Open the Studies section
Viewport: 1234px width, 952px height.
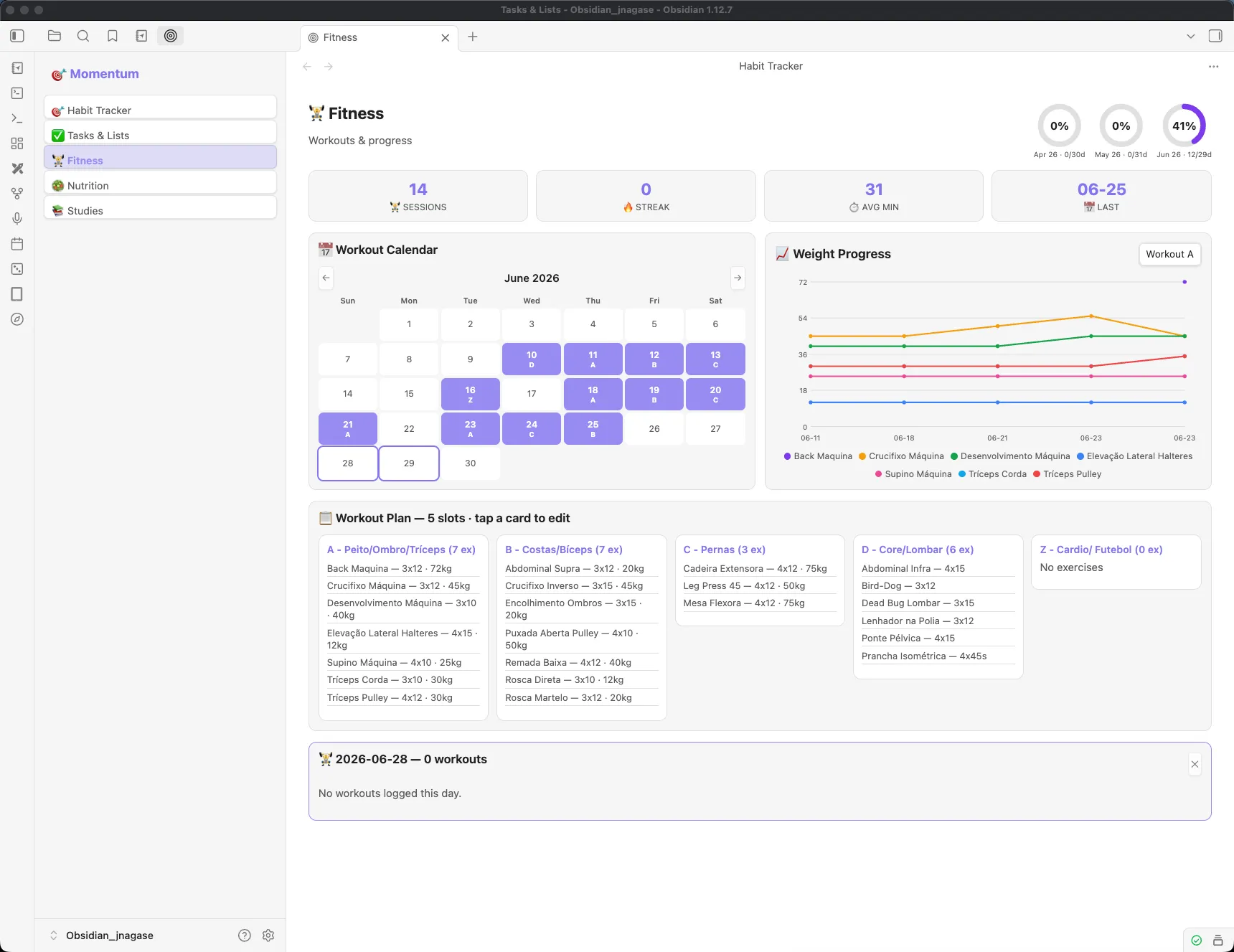tap(160, 207)
